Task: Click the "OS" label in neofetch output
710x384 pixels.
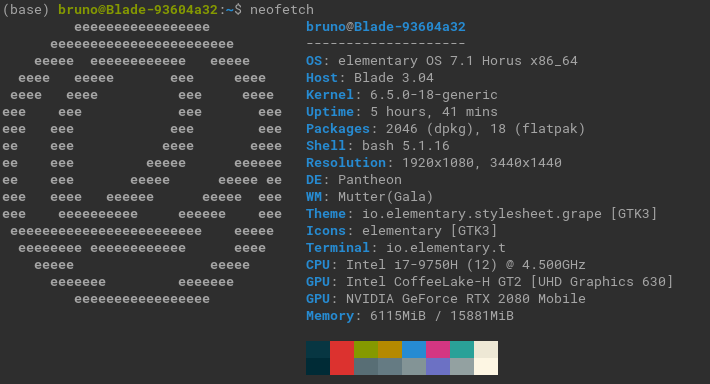Action: coord(314,61)
